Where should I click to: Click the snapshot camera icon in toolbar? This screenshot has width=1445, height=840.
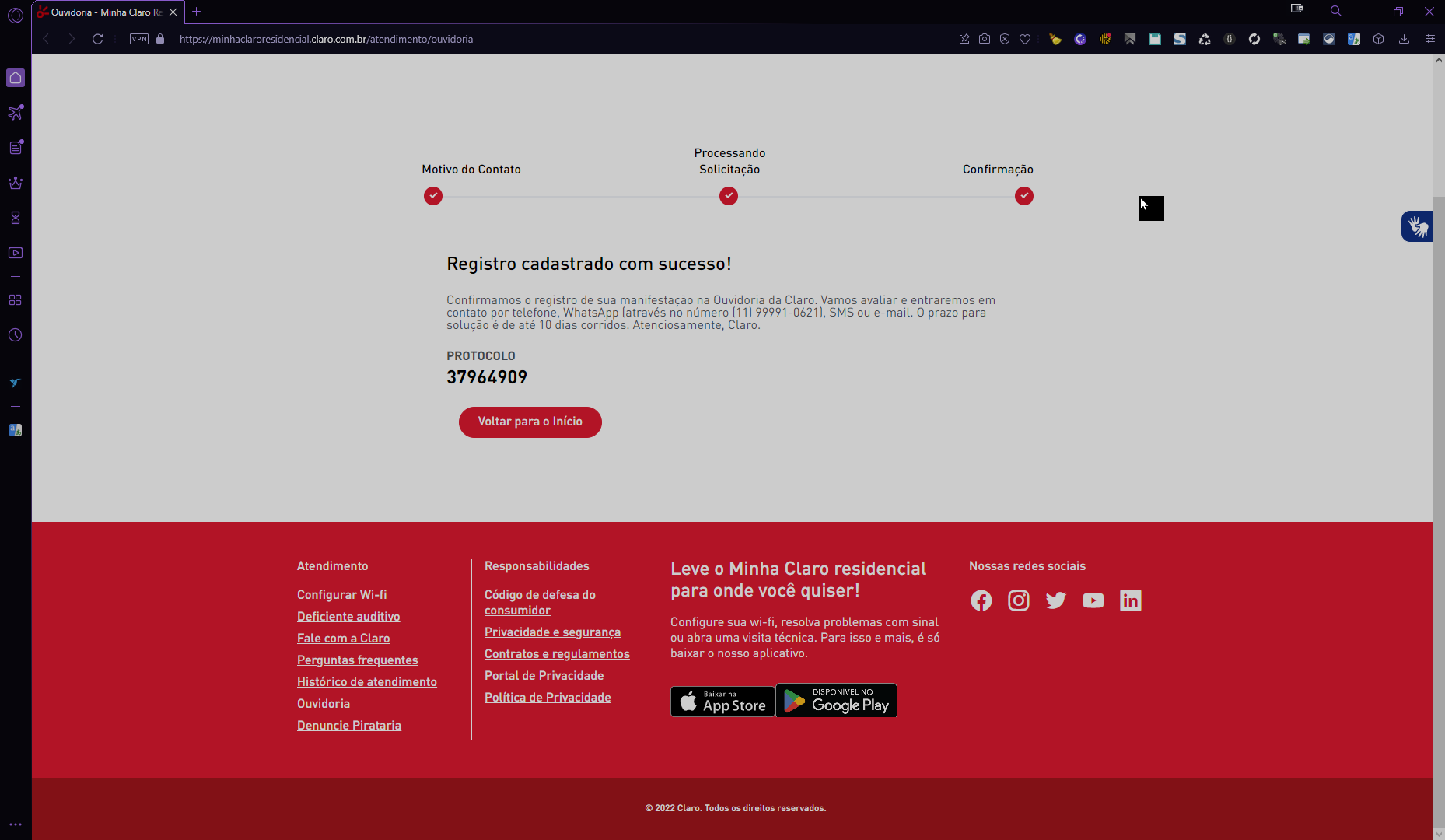[985, 39]
